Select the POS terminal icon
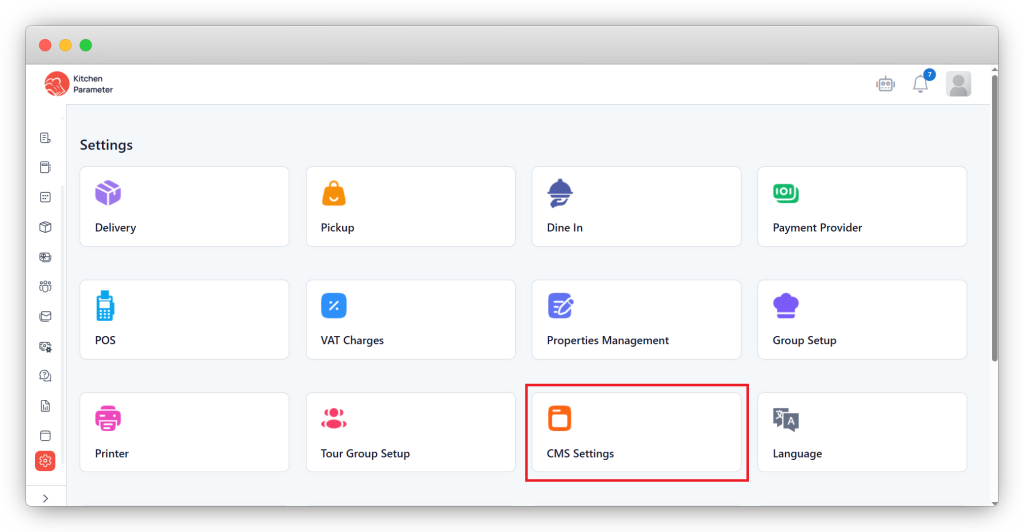This screenshot has width=1024, height=532. pos(105,306)
